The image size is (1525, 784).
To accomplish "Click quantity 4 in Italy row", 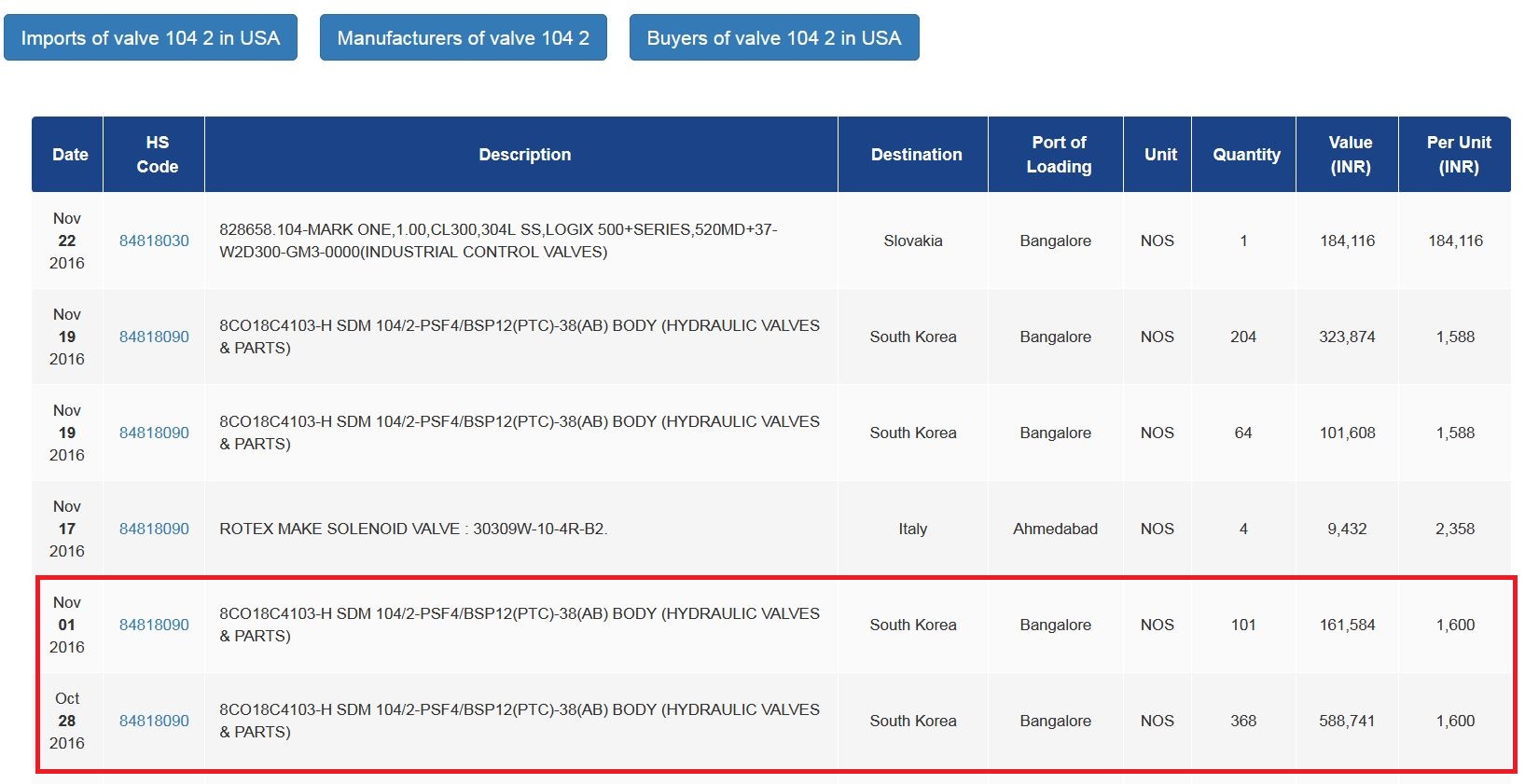I will (1243, 529).
